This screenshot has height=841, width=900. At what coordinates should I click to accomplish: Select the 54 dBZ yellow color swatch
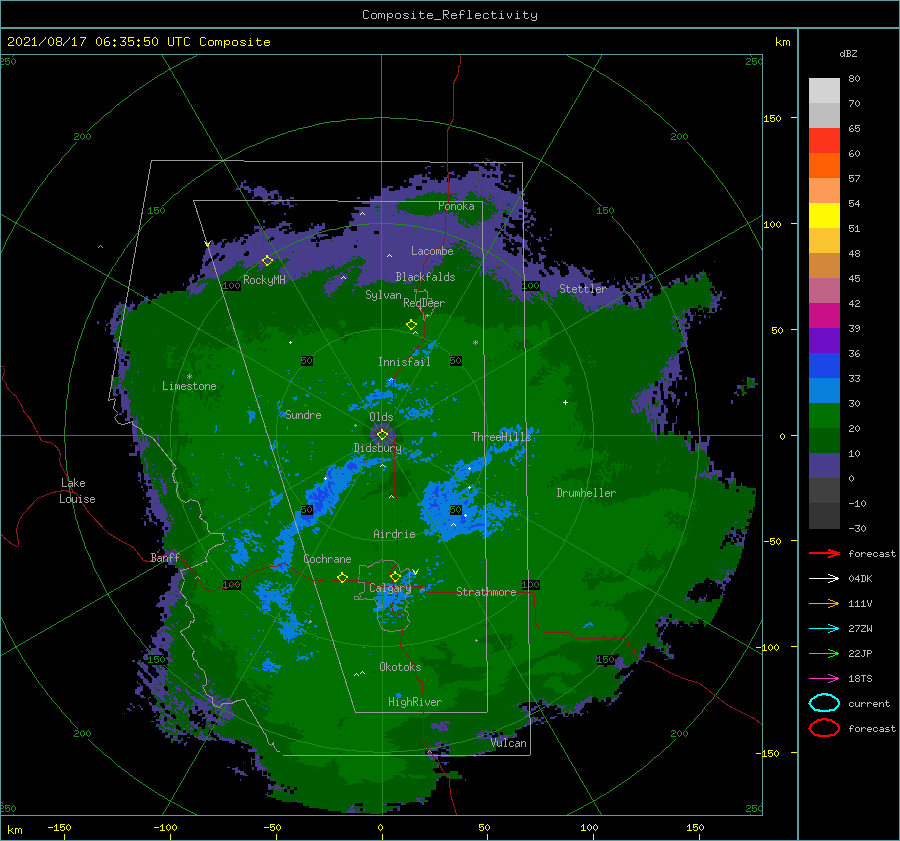pos(824,215)
